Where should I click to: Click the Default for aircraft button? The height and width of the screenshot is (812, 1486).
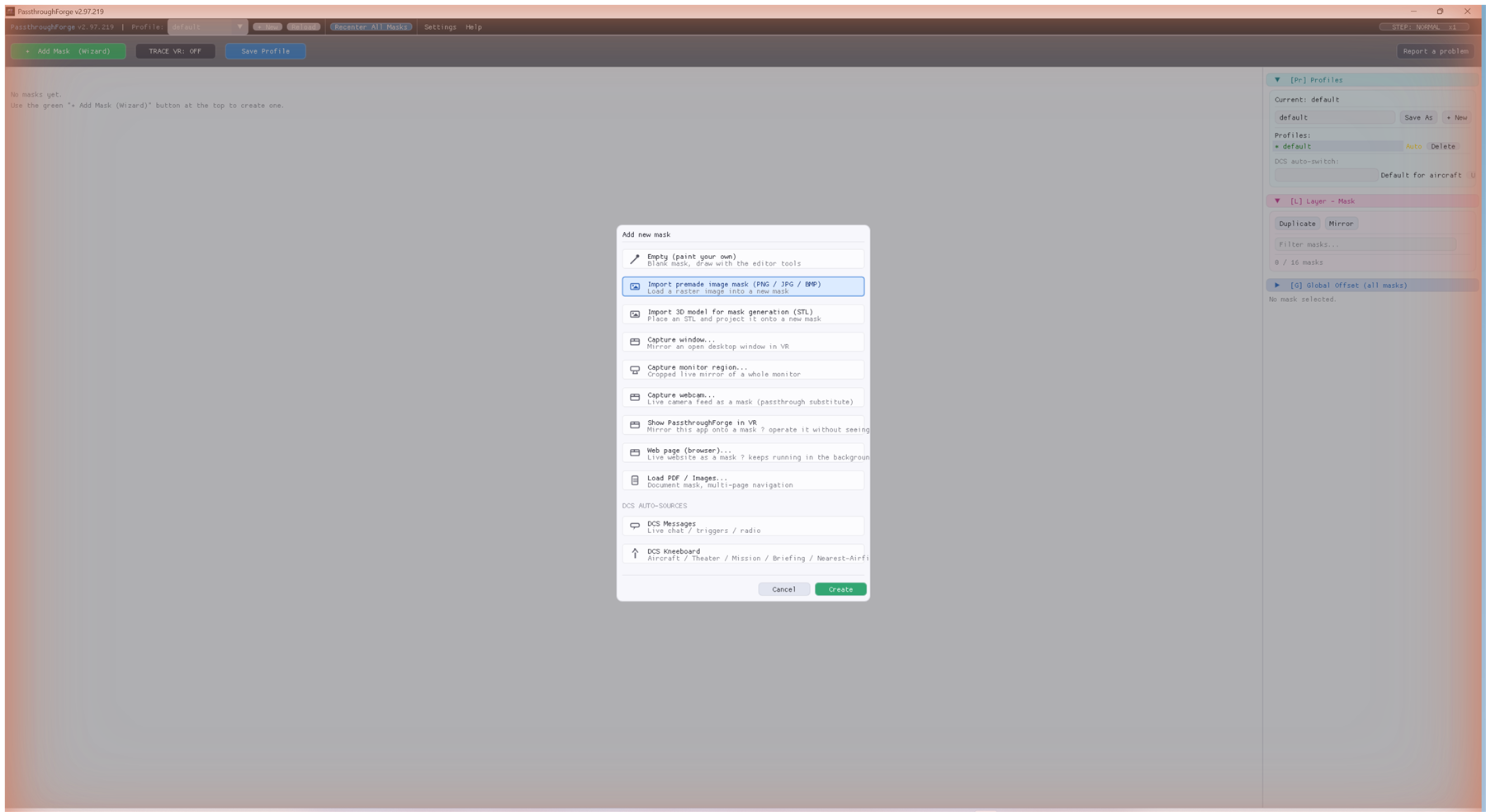1420,175
